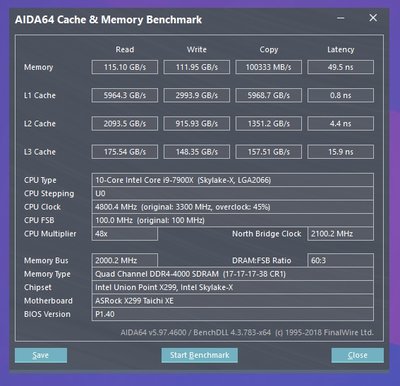
Task: Select L2 Cache Write value 915.93 GB/s
Action: coord(197,124)
